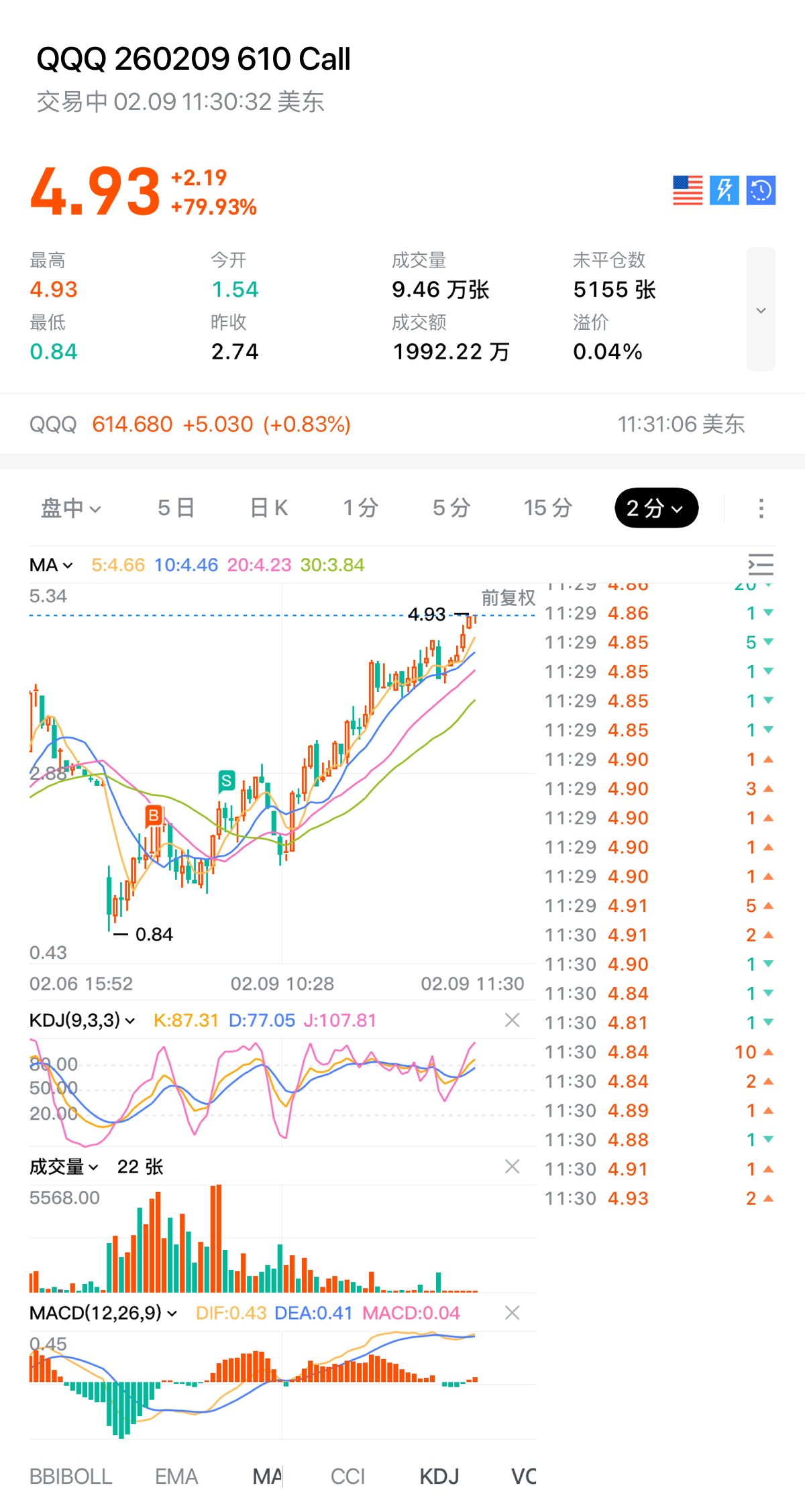This screenshot has height=1512, width=805.
Task: Tap the green S sell marker
Action: [227, 780]
